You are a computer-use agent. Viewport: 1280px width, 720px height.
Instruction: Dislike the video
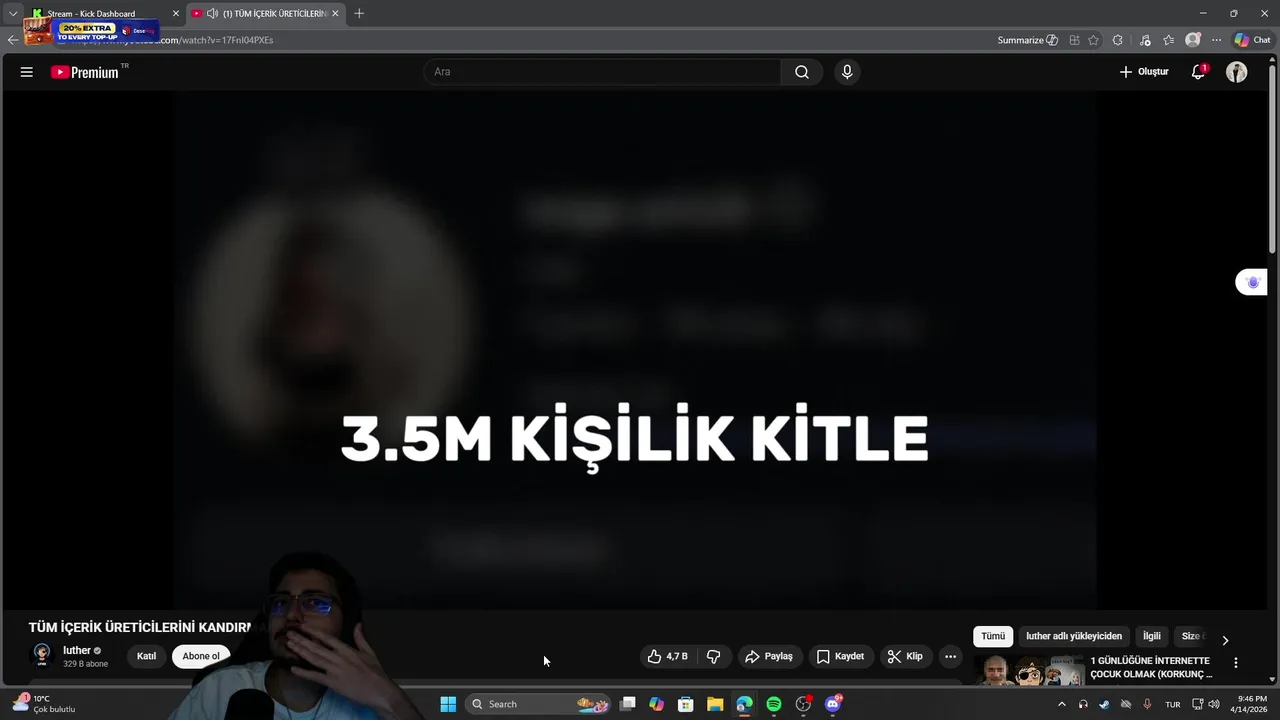[713, 656]
